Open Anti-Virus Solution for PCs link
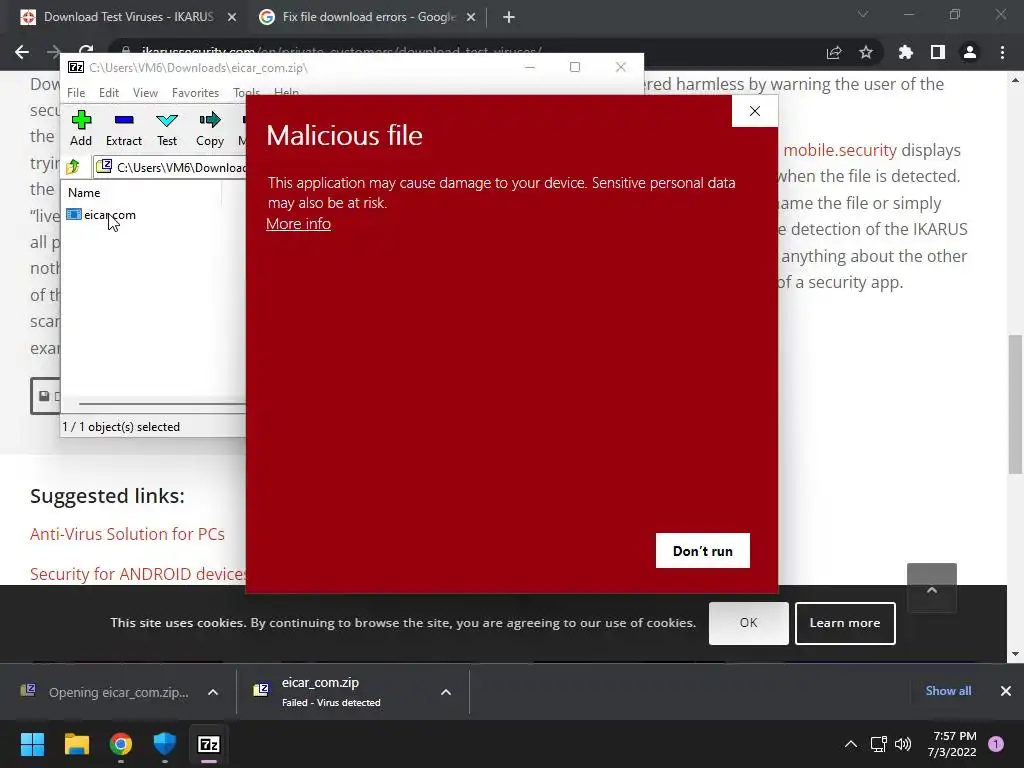The height and width of the screenshot is (768, 1024). tap(127, 534)
